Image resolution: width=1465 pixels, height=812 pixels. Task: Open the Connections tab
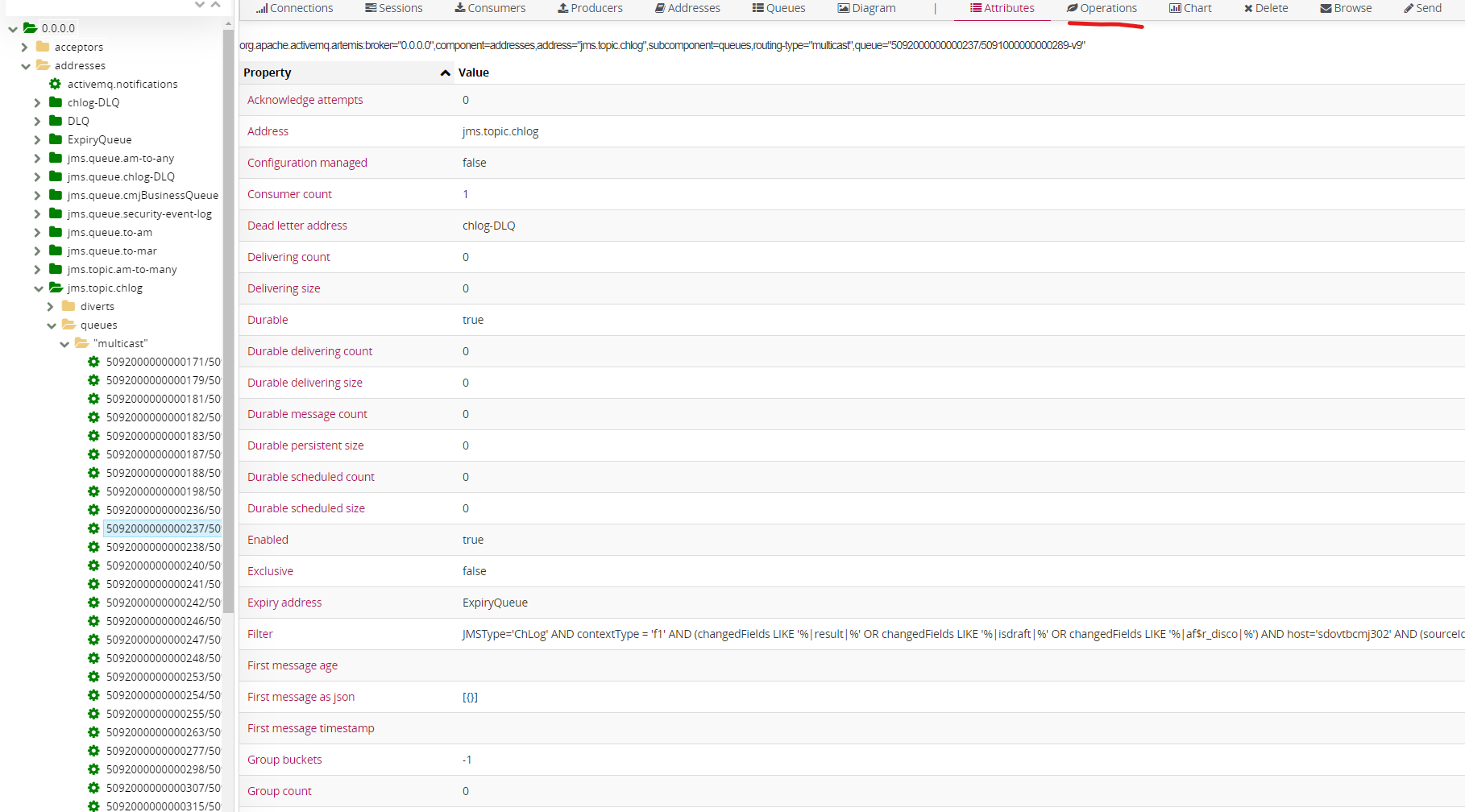(x=294, y=8)
